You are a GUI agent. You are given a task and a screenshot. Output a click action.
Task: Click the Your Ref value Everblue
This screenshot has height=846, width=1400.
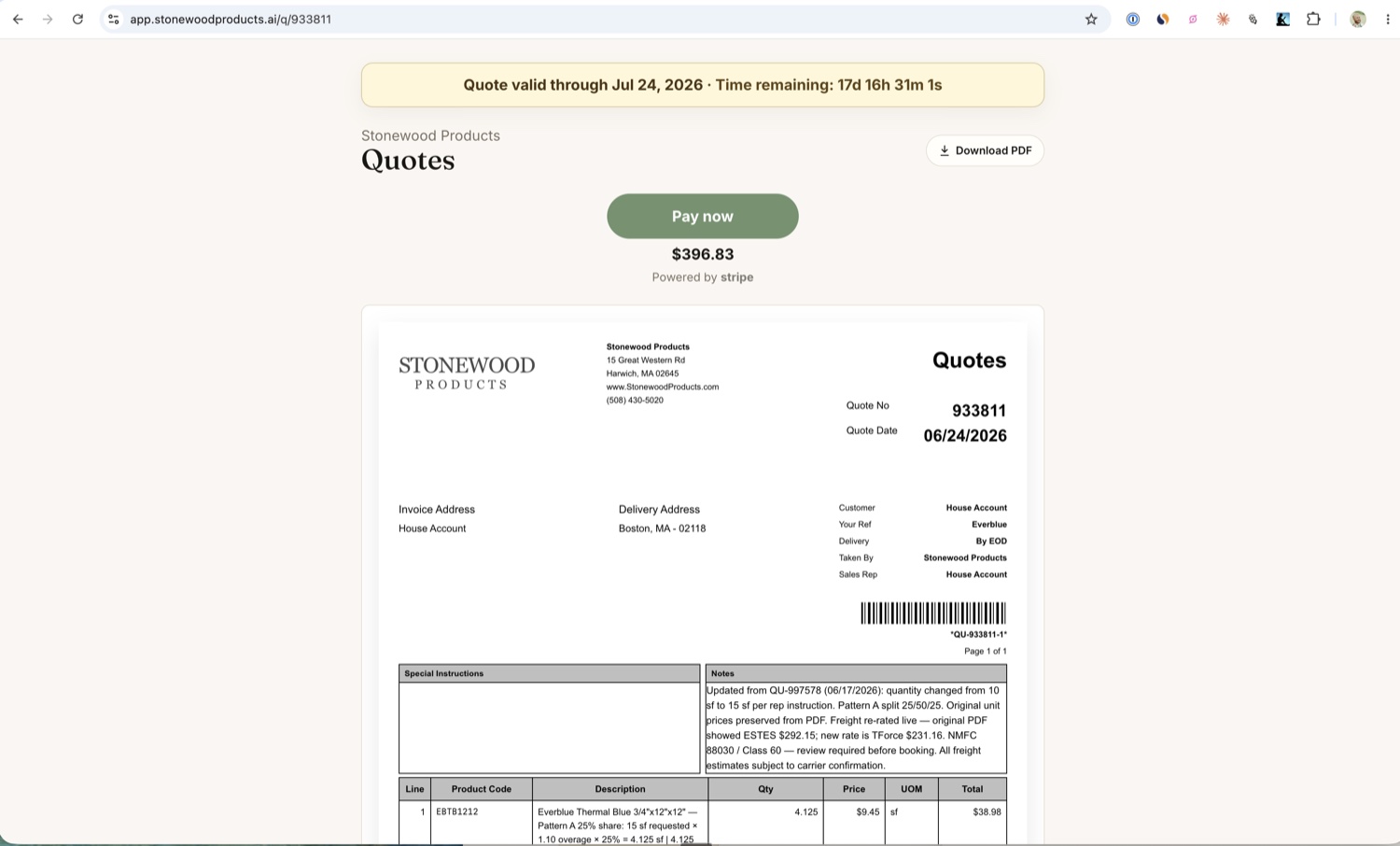tap(989, 525)
